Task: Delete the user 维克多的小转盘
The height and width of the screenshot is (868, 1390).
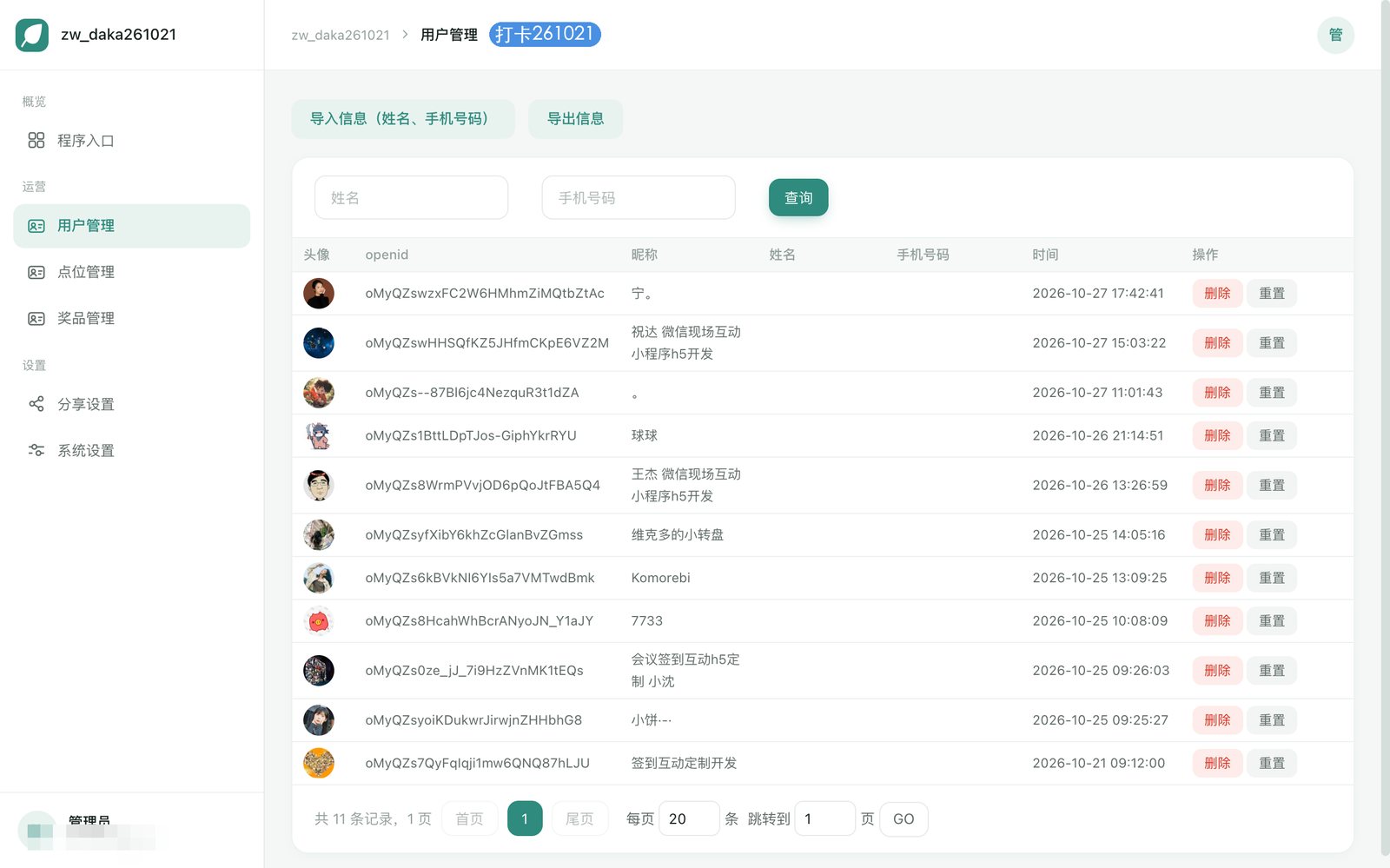Action: click(x=1217, y=535)
